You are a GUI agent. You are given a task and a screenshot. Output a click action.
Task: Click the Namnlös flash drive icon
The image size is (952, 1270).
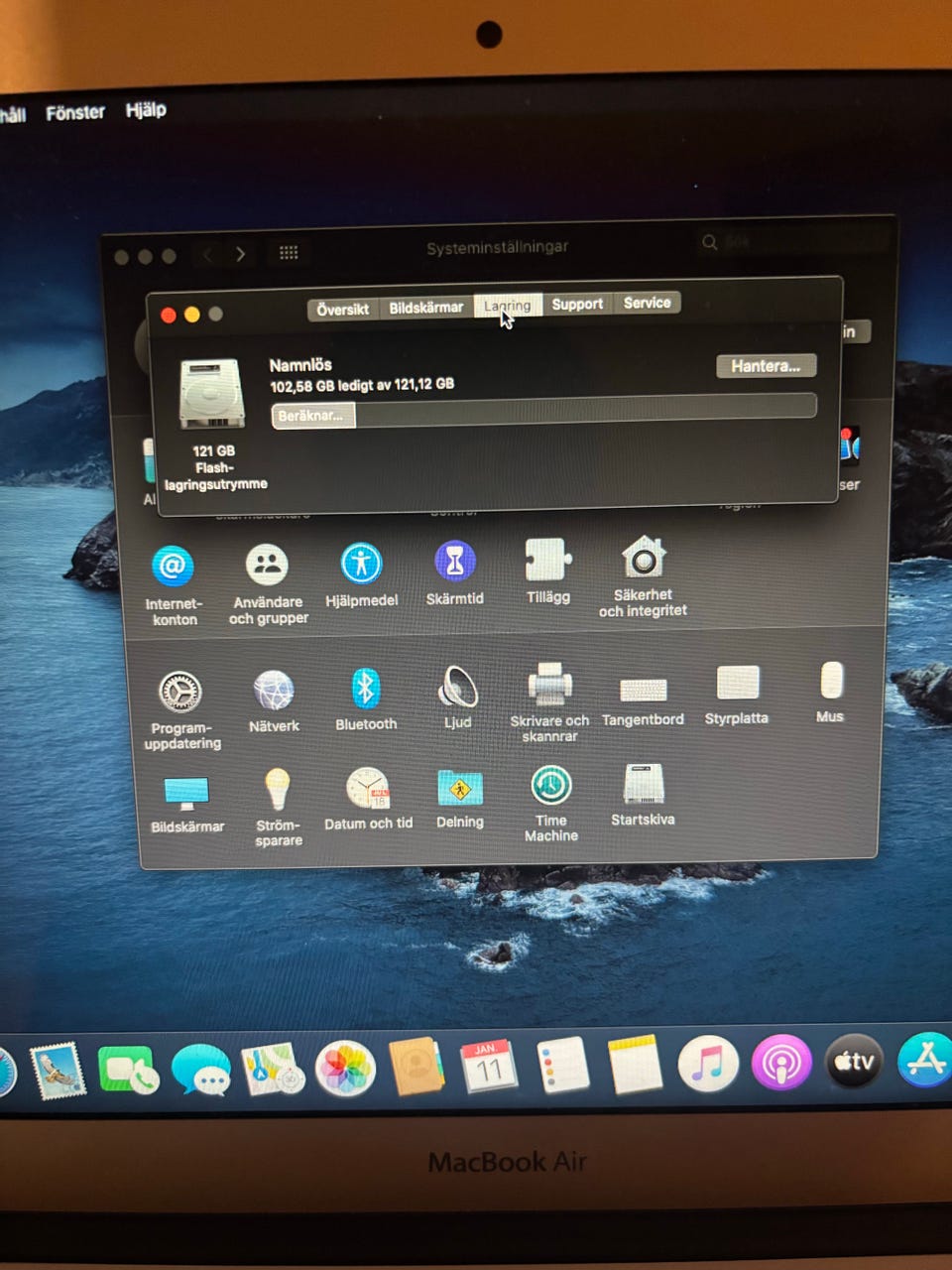[x=211, y=394]
